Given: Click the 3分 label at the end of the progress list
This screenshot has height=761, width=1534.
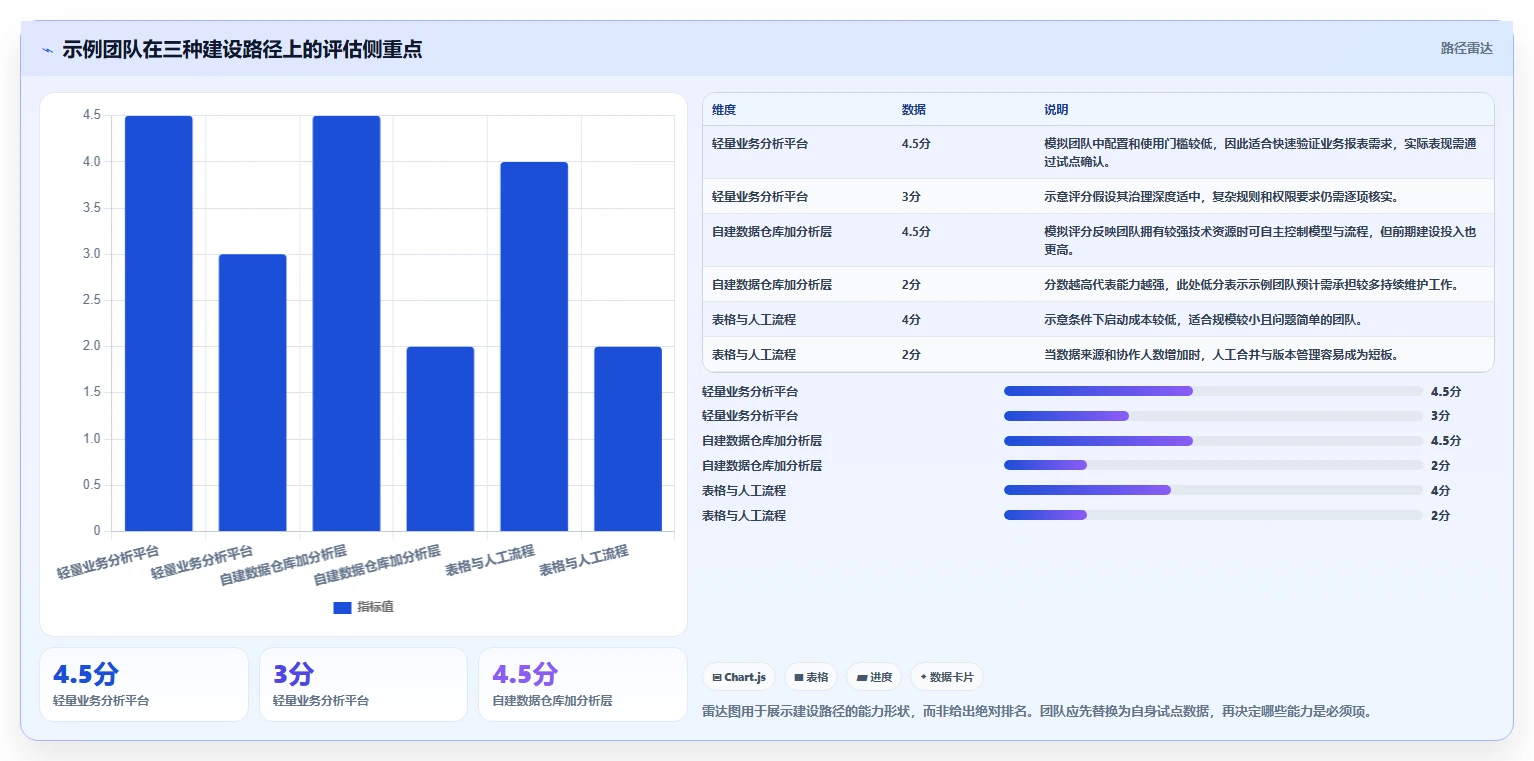Looking at the screenshot, I should coord(1440,416).
